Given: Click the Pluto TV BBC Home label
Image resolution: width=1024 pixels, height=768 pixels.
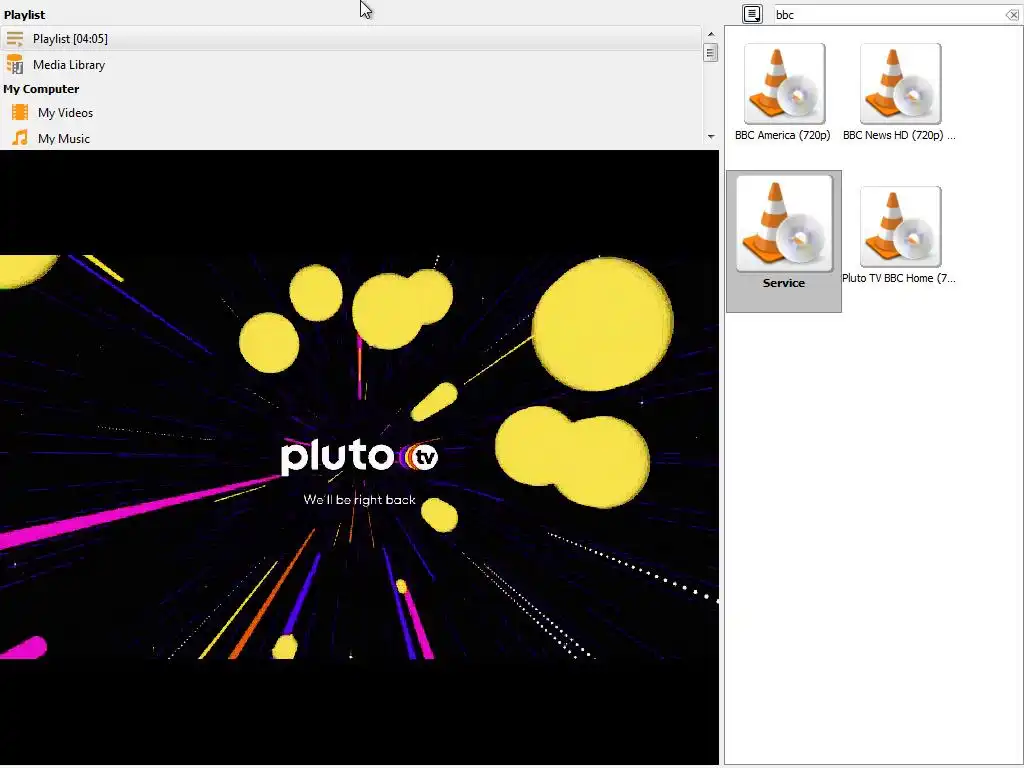Looking at the screenshot, I should [x=899, y=278].
